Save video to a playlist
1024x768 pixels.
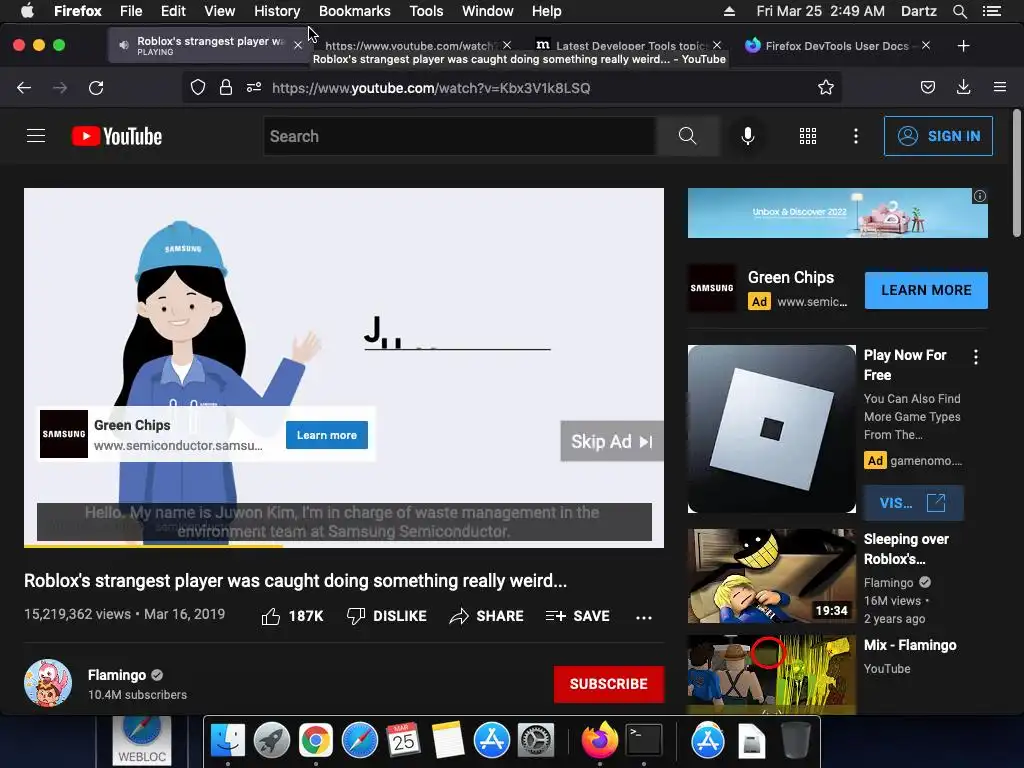(577, 616)
